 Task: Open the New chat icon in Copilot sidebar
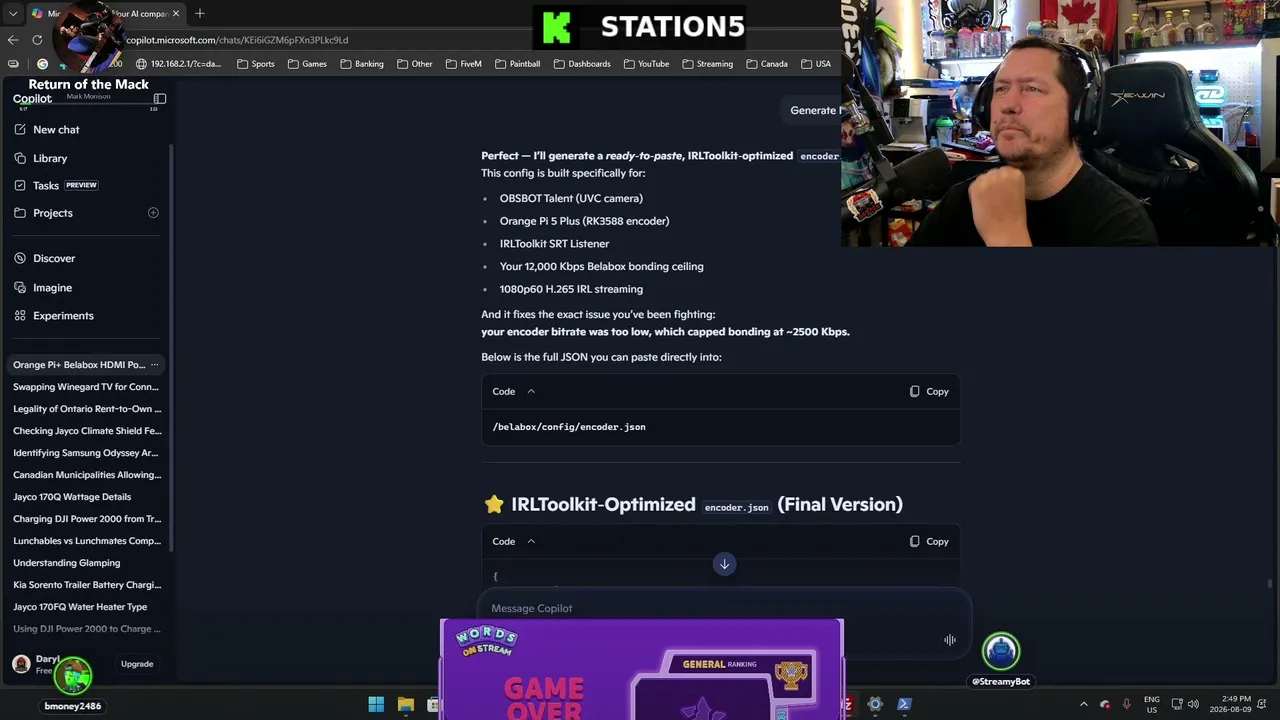pos(20,130)
